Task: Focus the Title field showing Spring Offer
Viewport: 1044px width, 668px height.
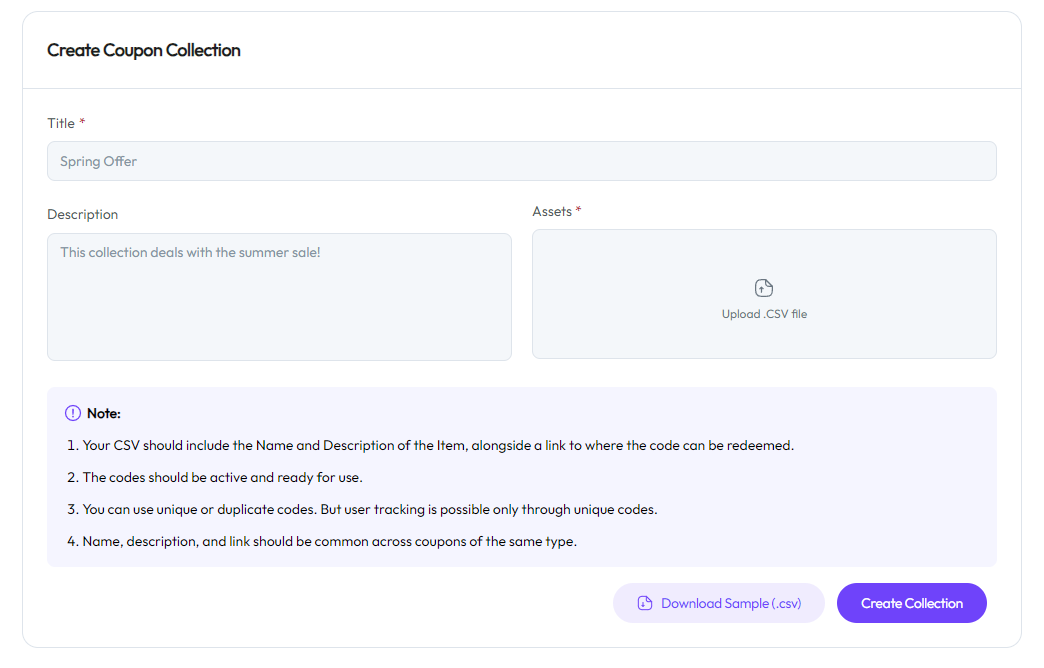Action: coord(521,161)
